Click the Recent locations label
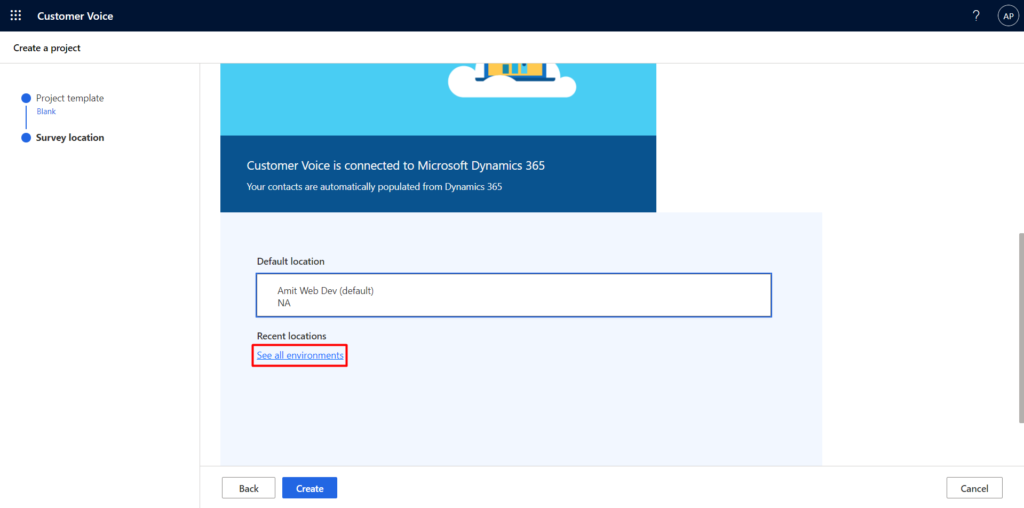The image size is (1024, 508). pyautogui.click(x=291, y=336)
